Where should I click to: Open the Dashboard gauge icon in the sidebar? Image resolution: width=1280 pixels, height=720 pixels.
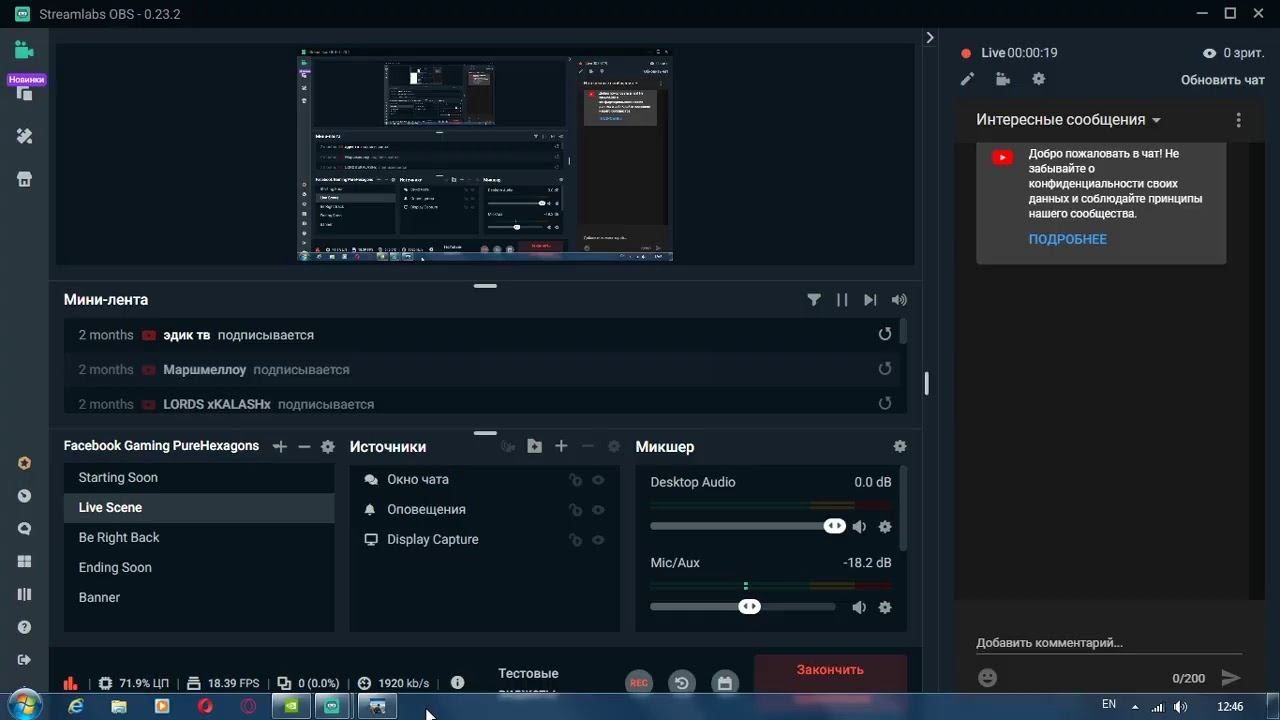coord(25,496)
